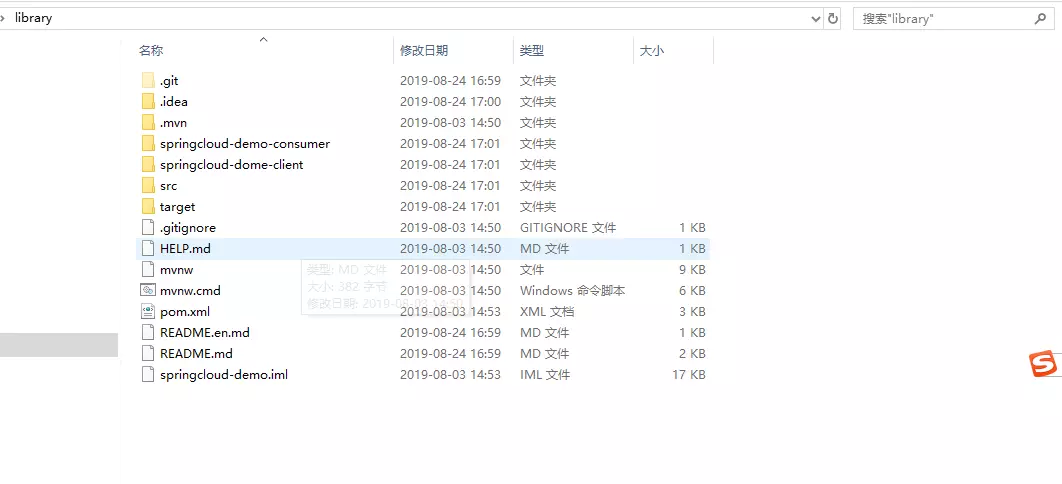The height and width of the screenshot is (484, 1062).
Task: Click the HELP.md file icon
Action: [148, 248]
